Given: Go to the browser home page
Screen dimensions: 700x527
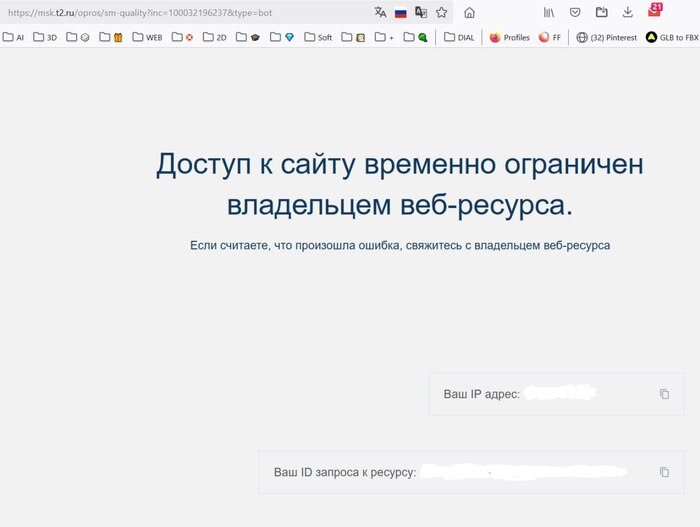Looking at the screenshot, I should [x=469, y=13].
